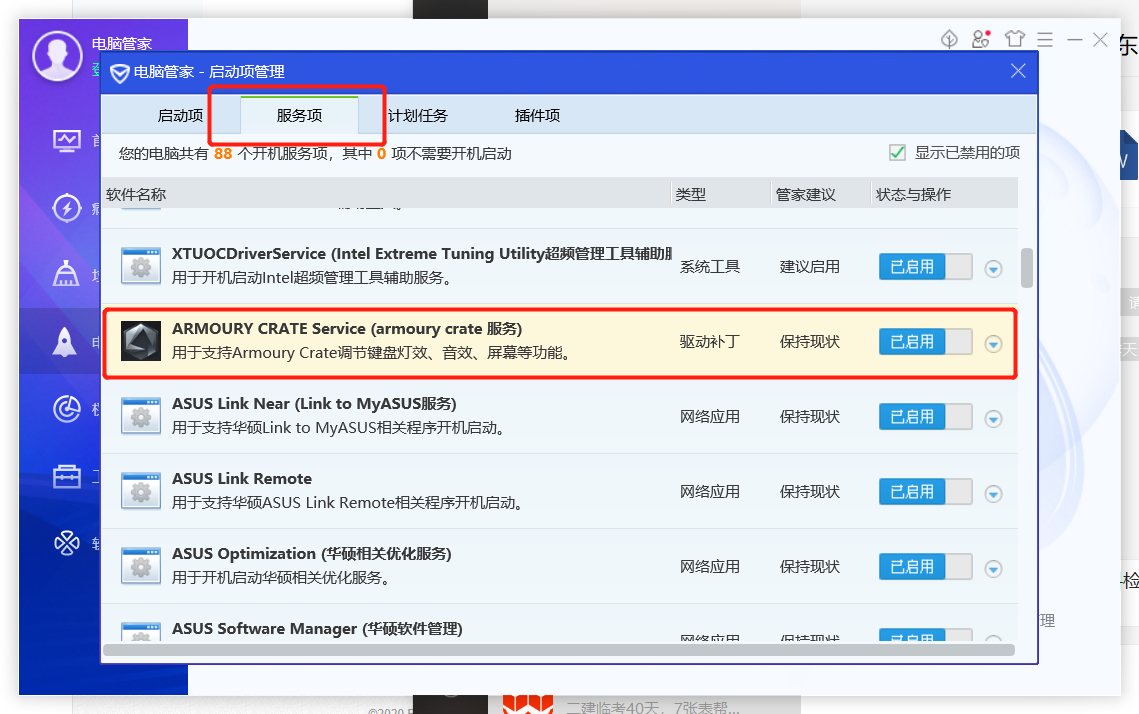Open the monitor home icon in sidebar
This screenshot has width=1139, height=714.
pos(67,139)
